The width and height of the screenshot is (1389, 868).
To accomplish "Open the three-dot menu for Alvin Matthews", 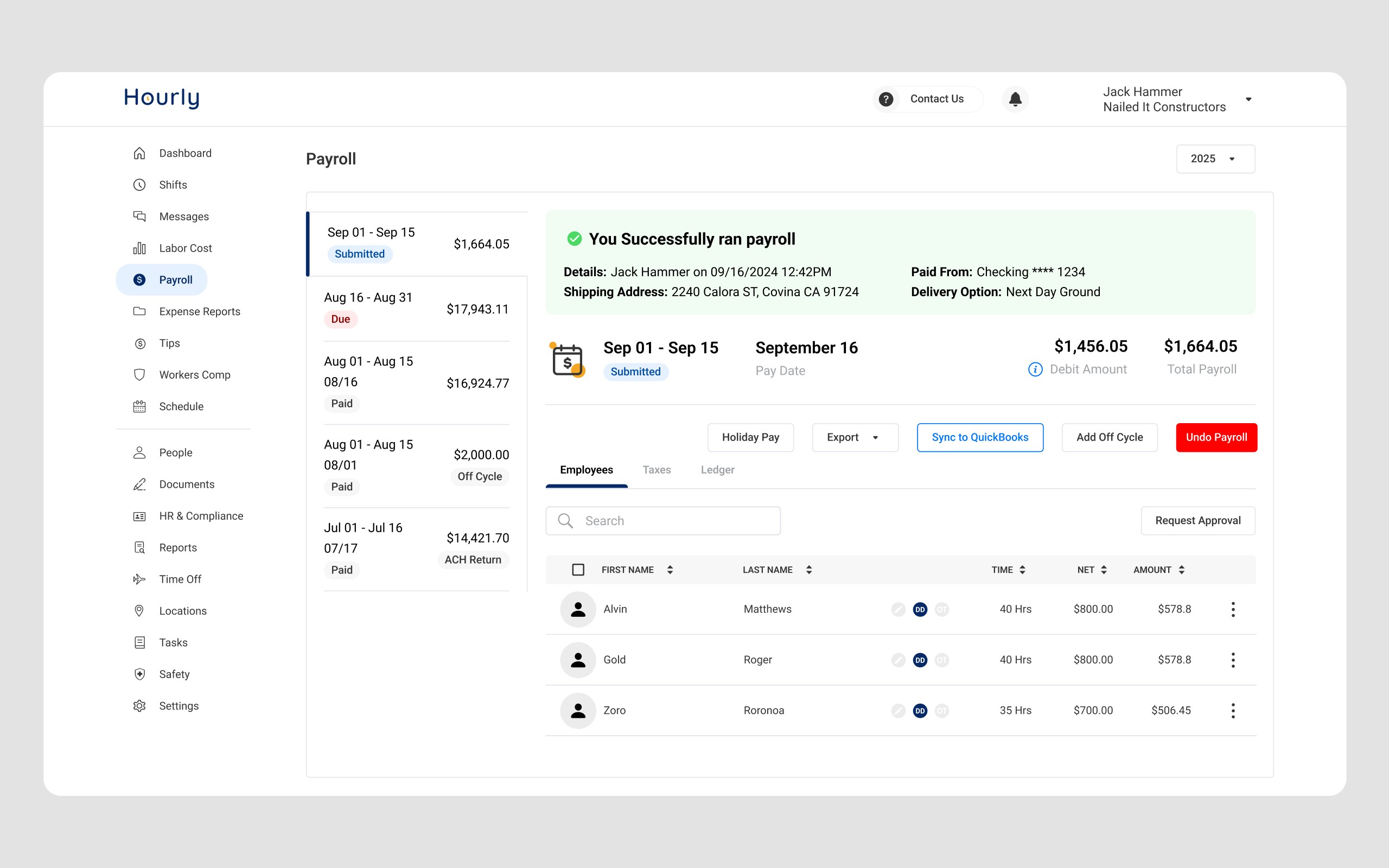I will tap(1232, 609).
